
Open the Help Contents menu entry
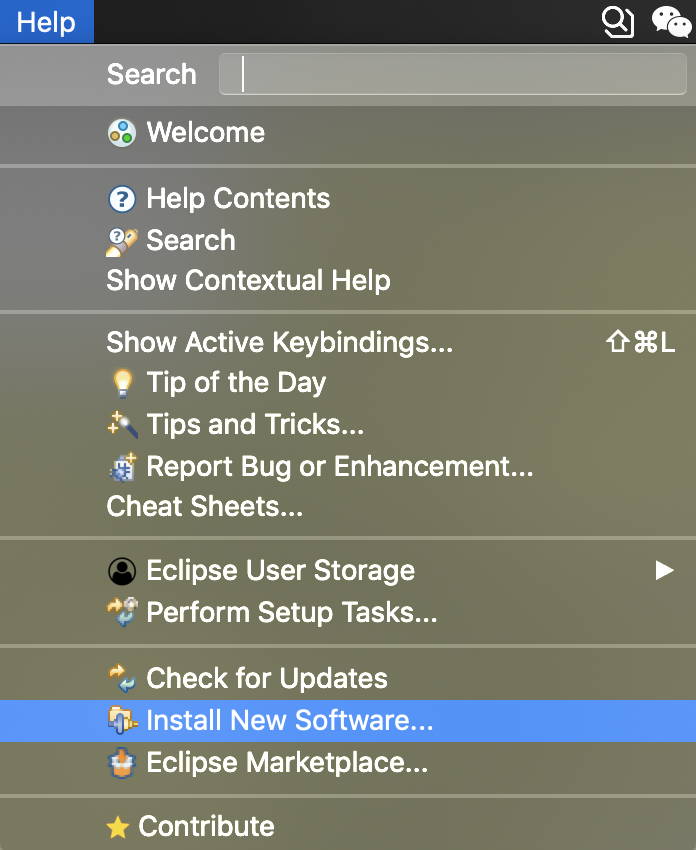pyautogui.click(x=348, y=198)
